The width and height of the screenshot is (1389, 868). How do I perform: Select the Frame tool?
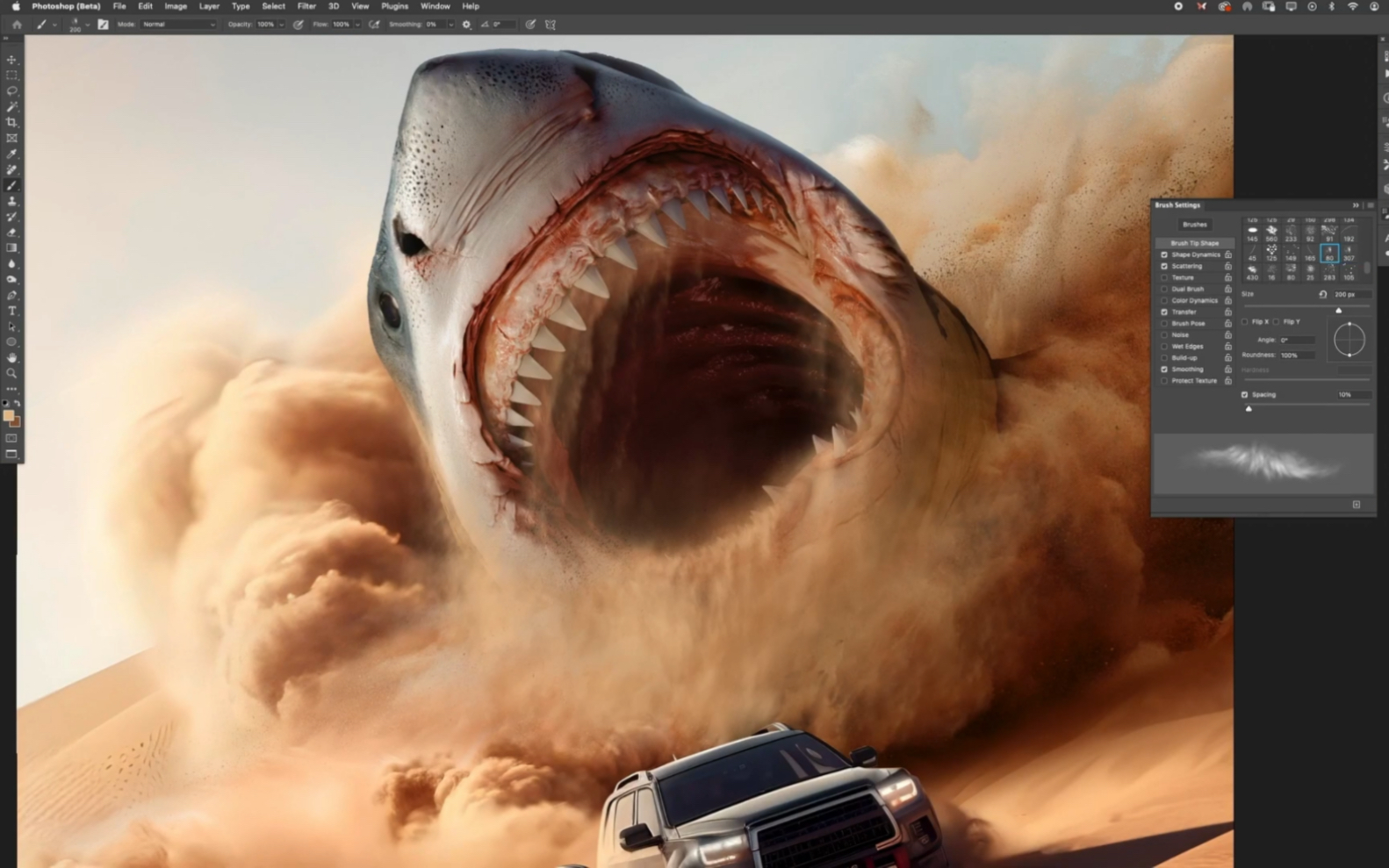tap(11, 139)
